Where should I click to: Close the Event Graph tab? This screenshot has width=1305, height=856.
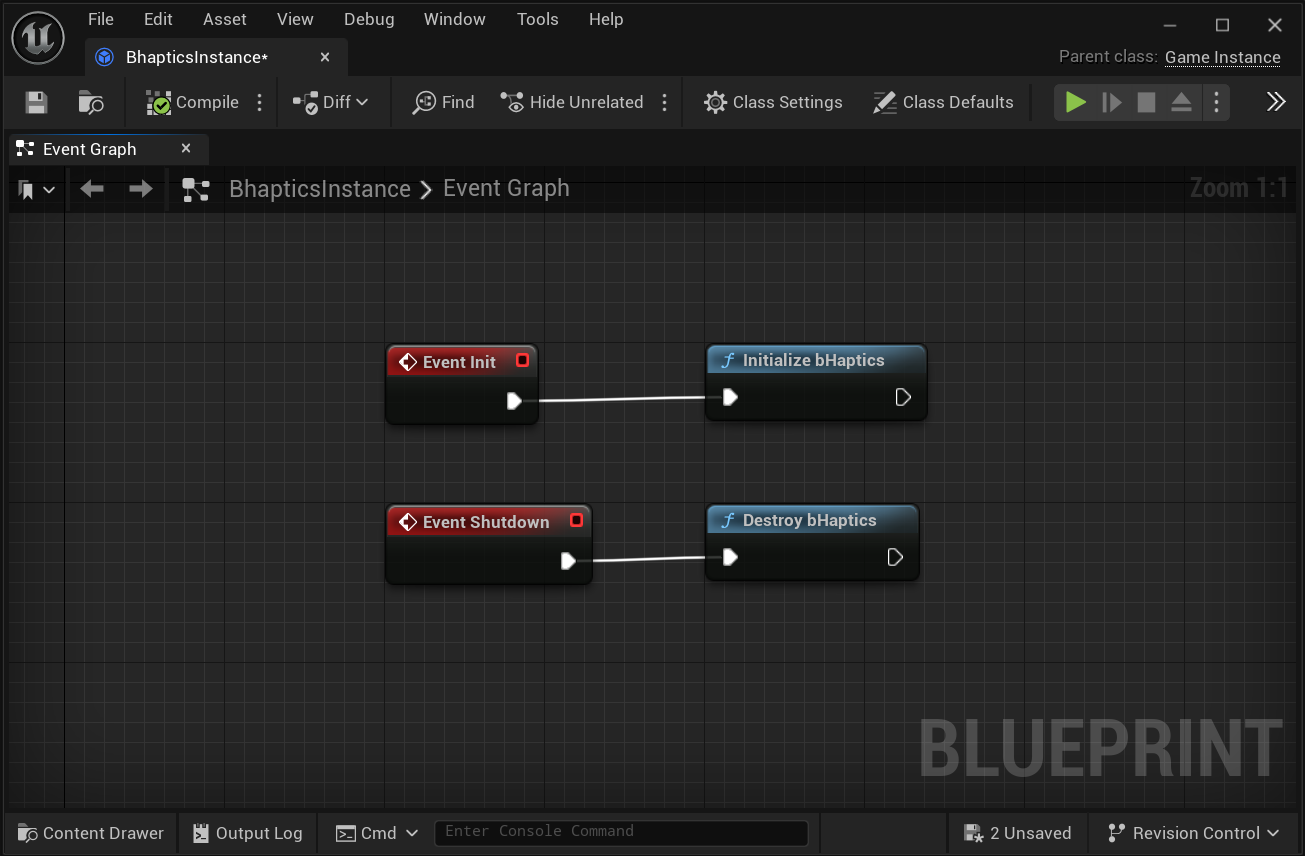tap(186, 149)
